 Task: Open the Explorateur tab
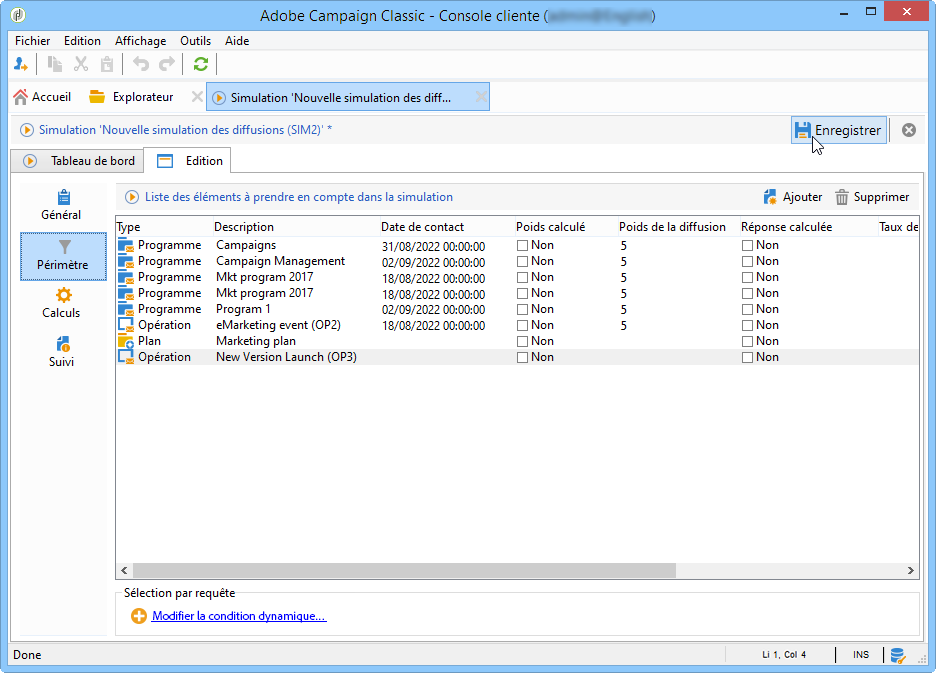click(x=131, y=97)
